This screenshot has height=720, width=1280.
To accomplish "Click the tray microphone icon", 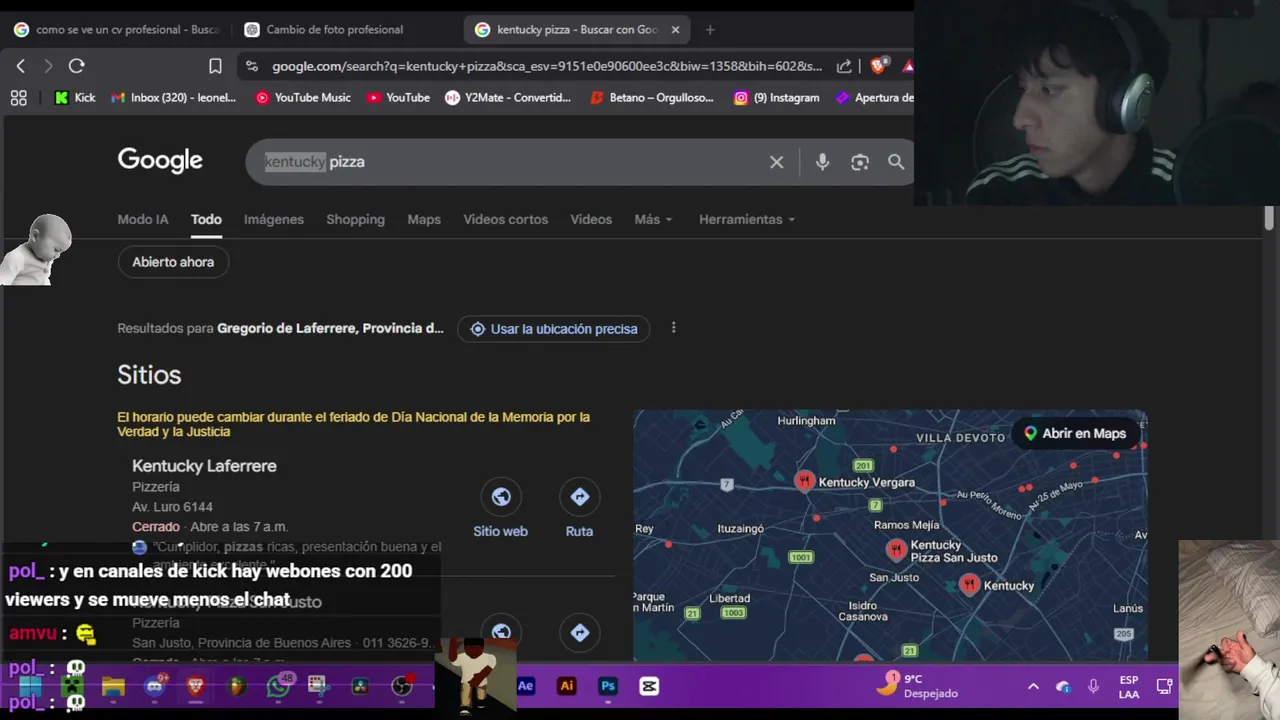I will pos(1093,687).
